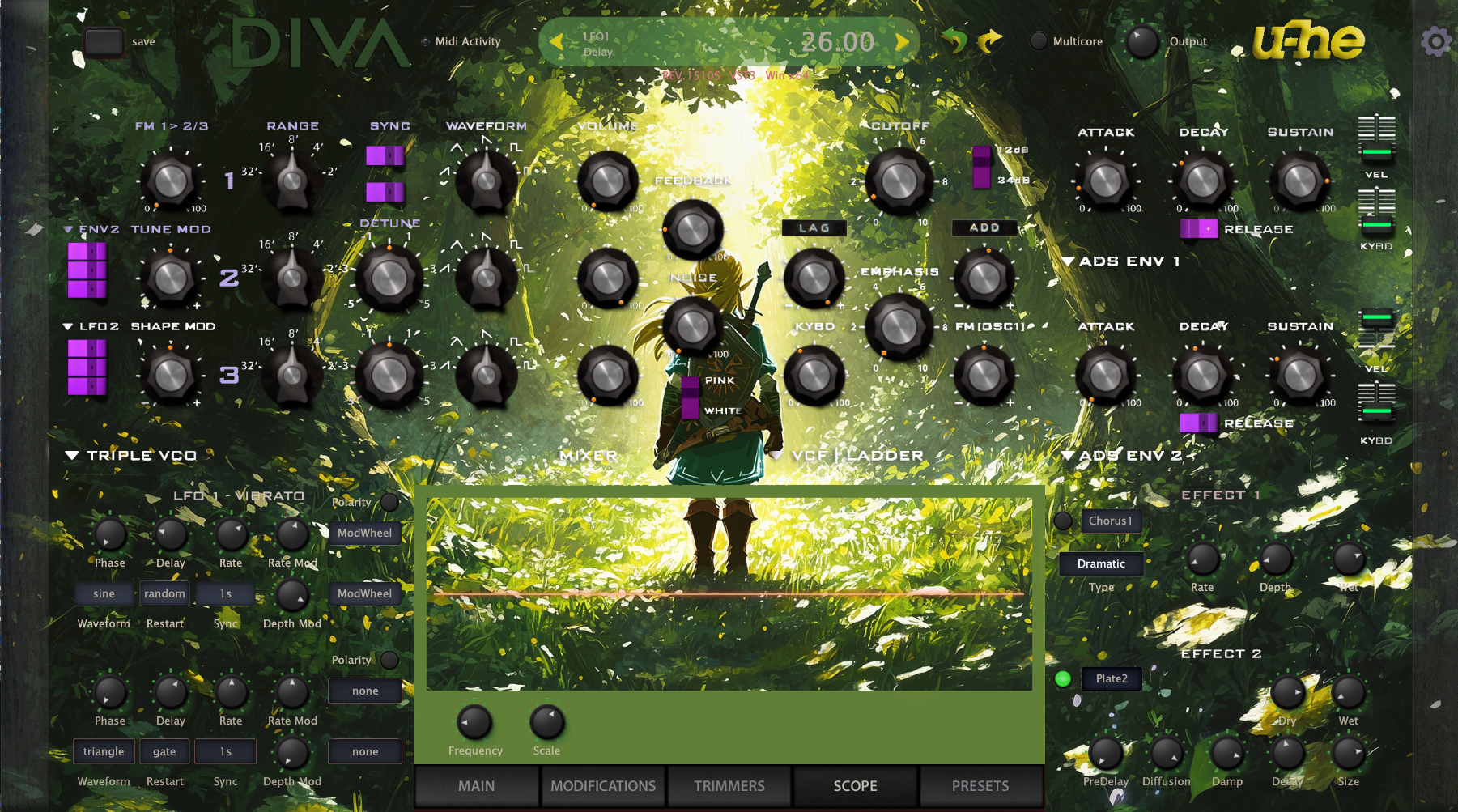Enable the Effect 1 Chorus1 power button
Screen dimensions: 1458x812
pos(1063,521)
